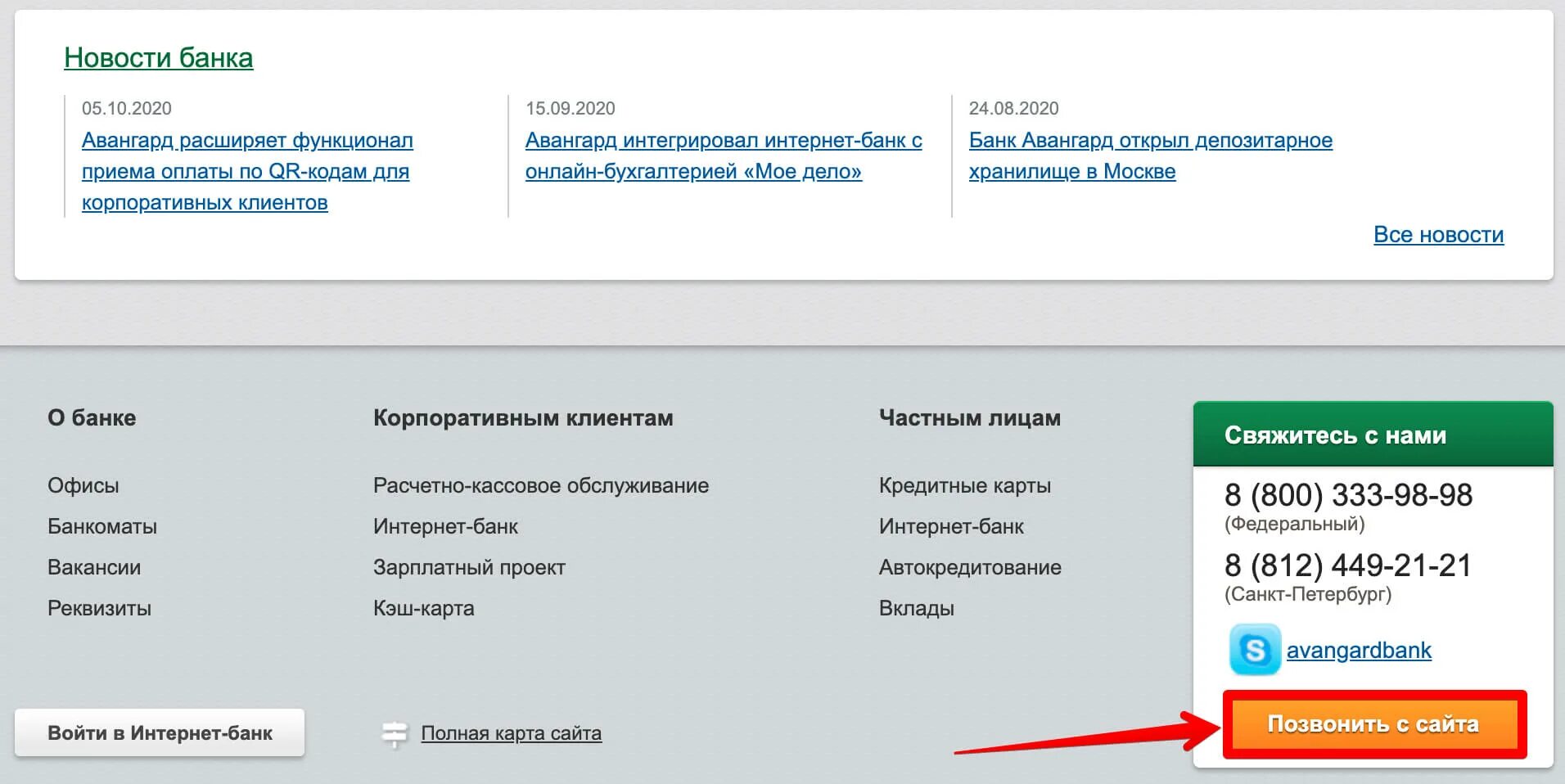Click the О банке footer heading

(92, 417)
